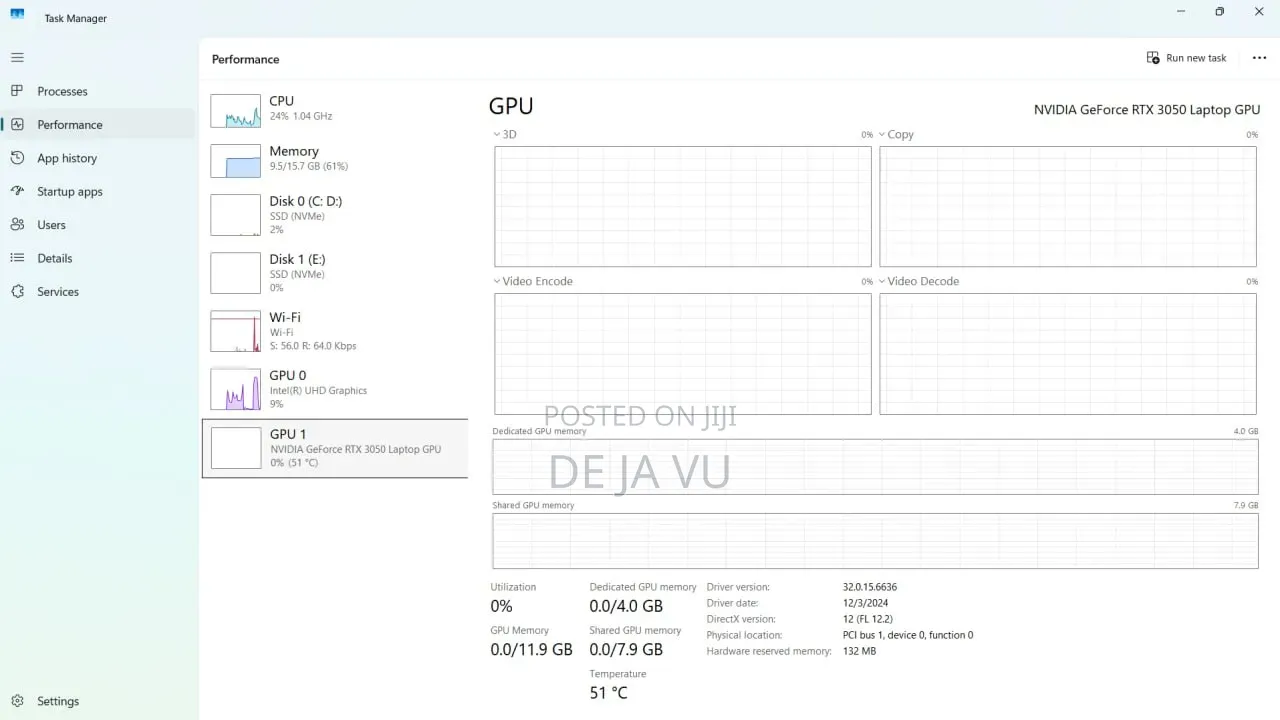Open the Video Decode engine dropdown

882,281
